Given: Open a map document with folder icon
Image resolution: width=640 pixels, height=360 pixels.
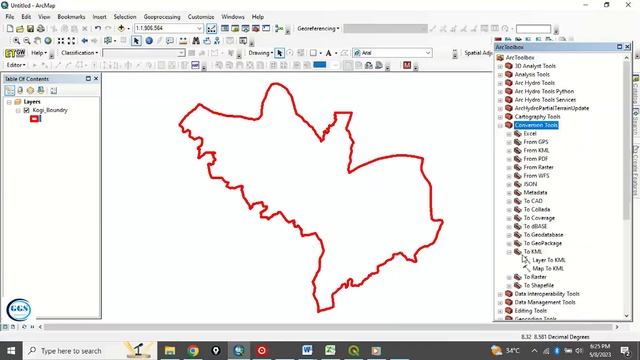Looking at the screenshot, I should 20,29.
